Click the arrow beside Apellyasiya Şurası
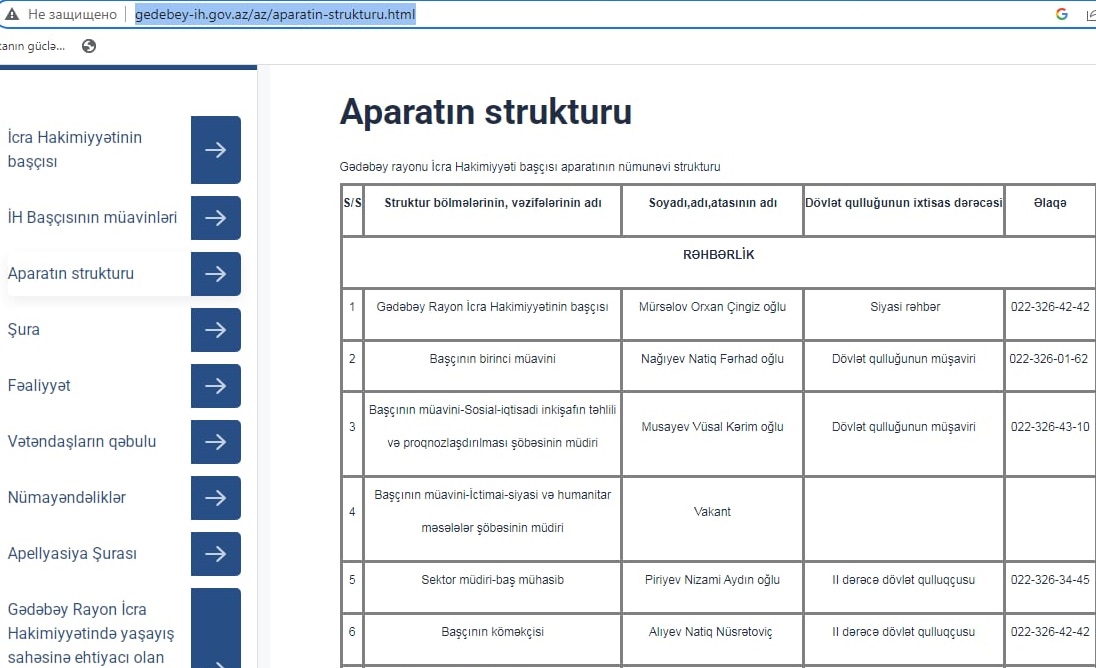Viewport: 1096px width, 668px height. coord(216,553)
